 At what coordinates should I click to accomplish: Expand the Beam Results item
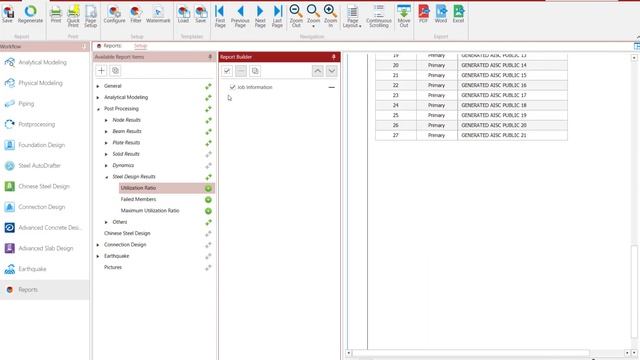click(x=106, y=131)
